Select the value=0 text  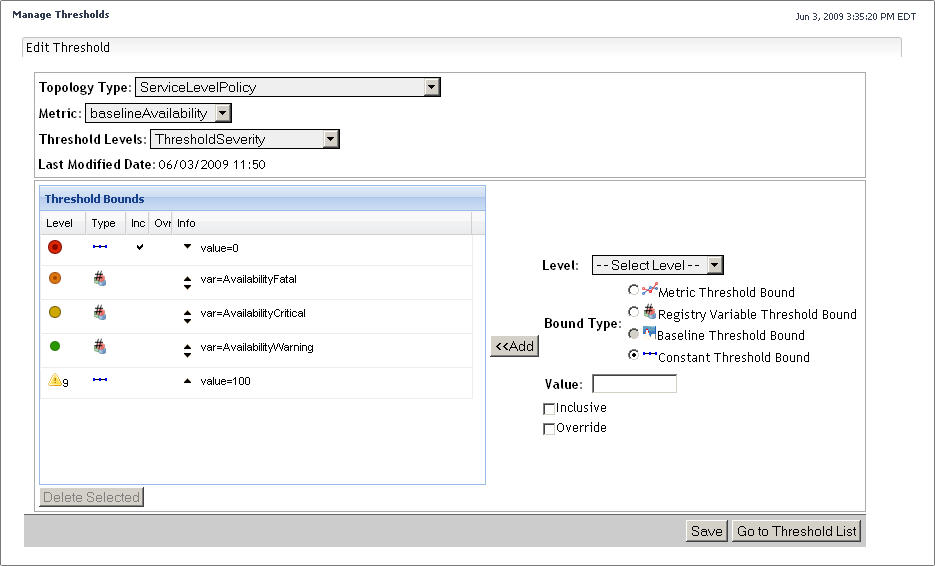219,248
